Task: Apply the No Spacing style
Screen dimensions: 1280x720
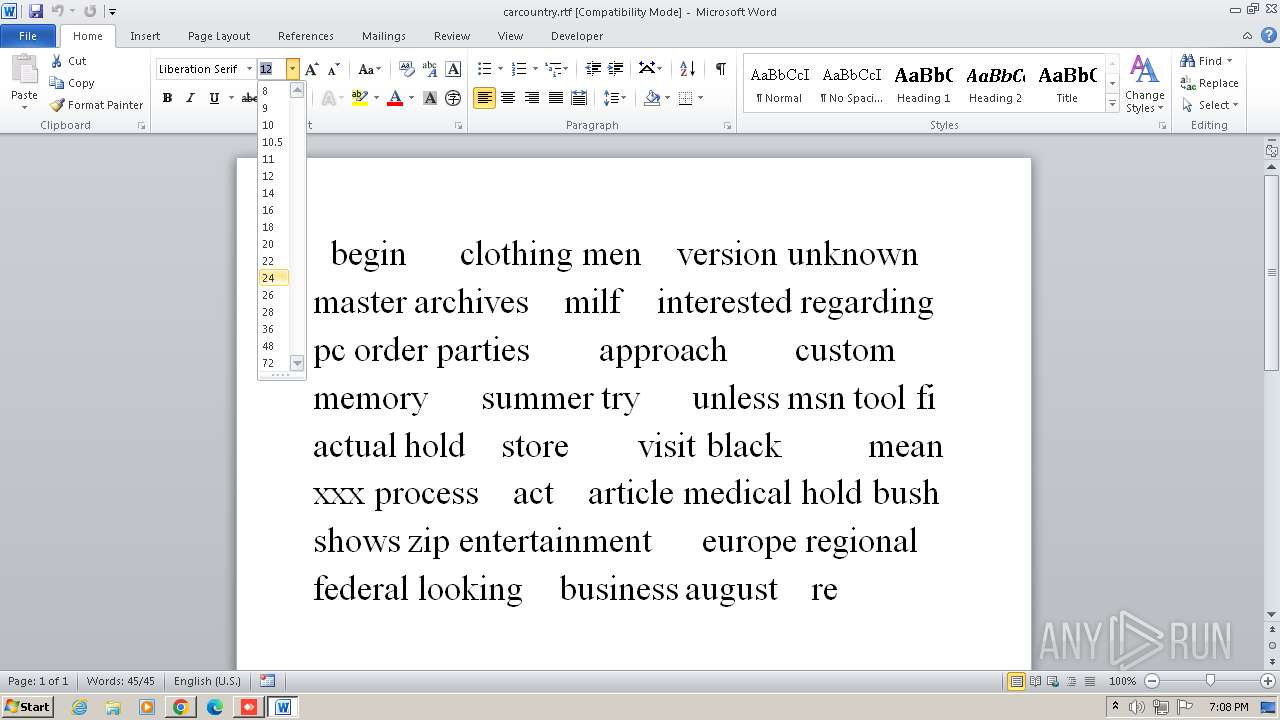Action: pyautogui.click(x=851, y=84)
